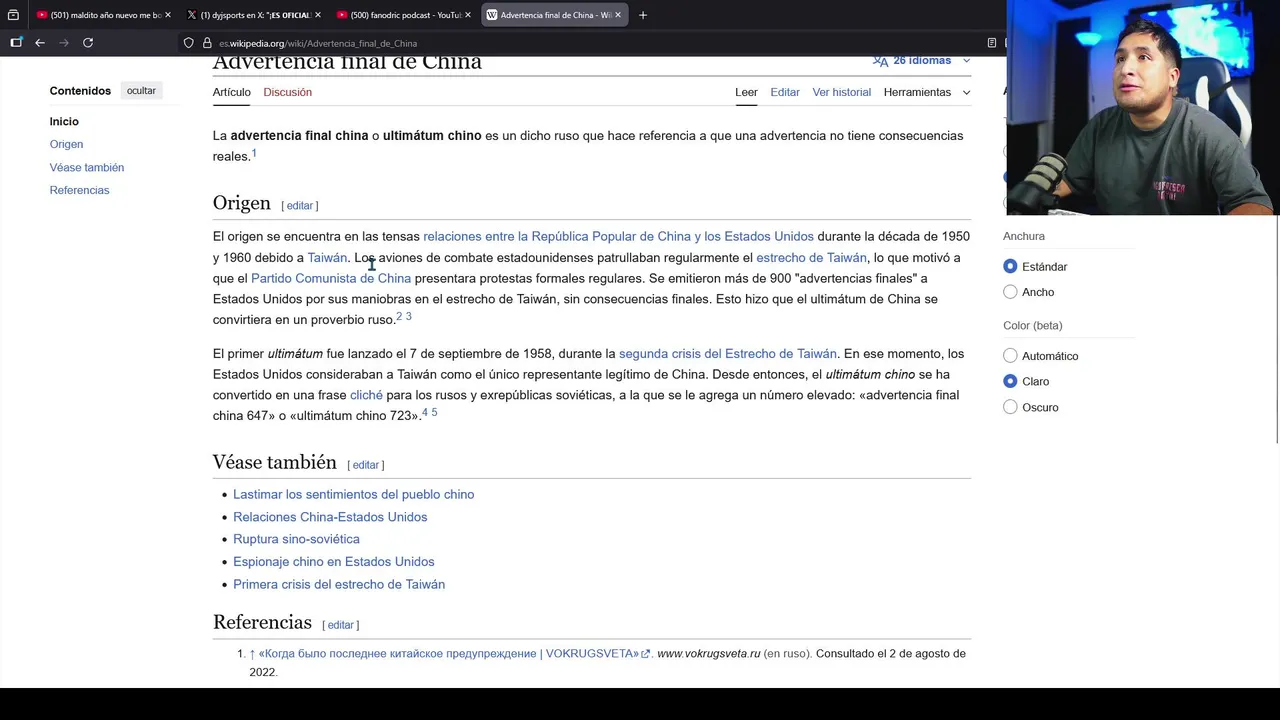Click the site security padlock icon
This screenshot has height=720, width=1280.
coord(207,43)
